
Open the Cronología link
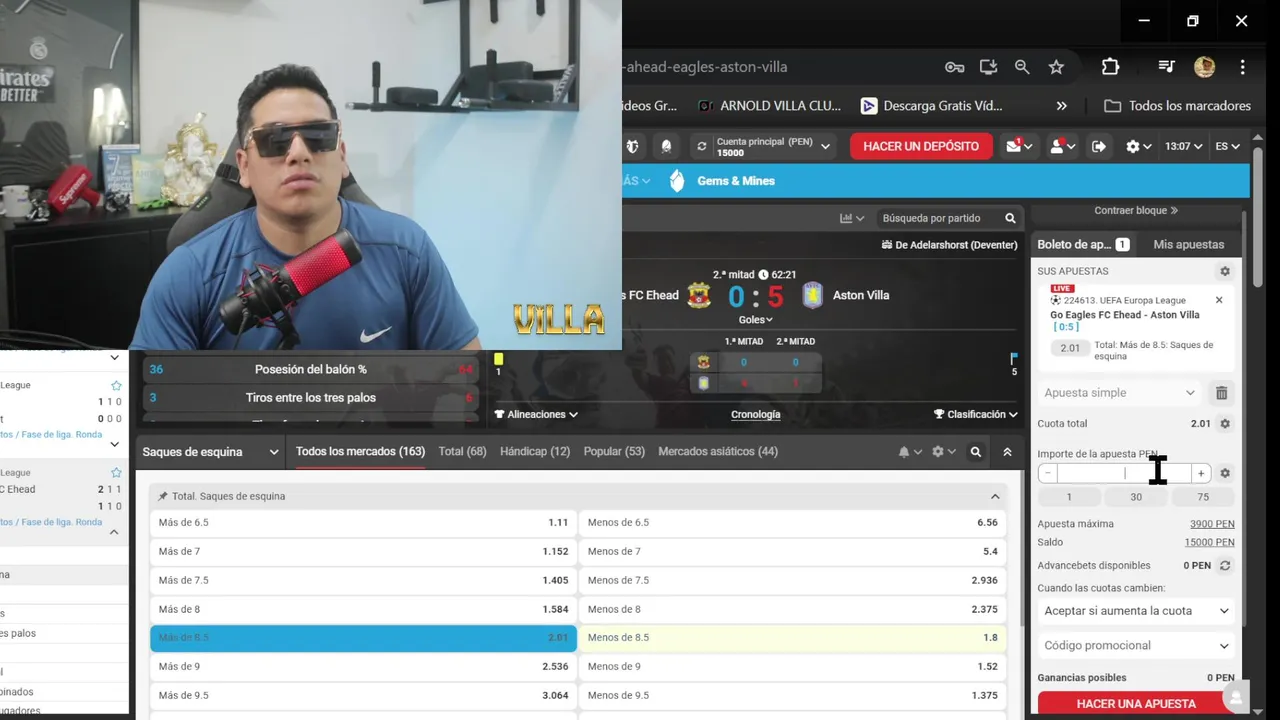755,415
